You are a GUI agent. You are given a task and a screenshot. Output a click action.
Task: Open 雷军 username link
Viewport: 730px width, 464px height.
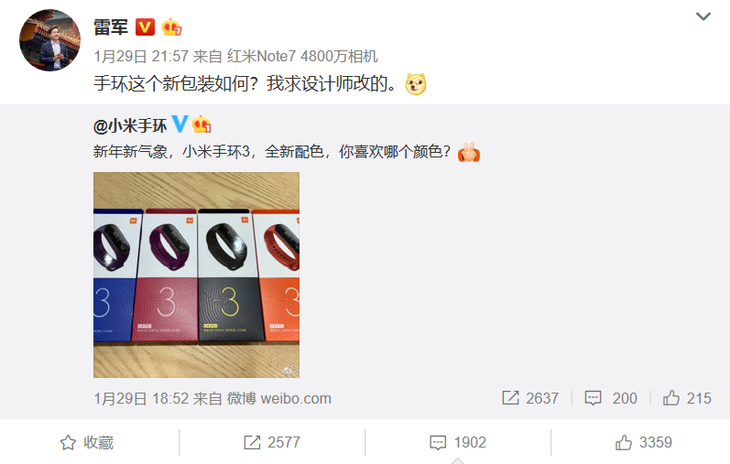[111, 27]
